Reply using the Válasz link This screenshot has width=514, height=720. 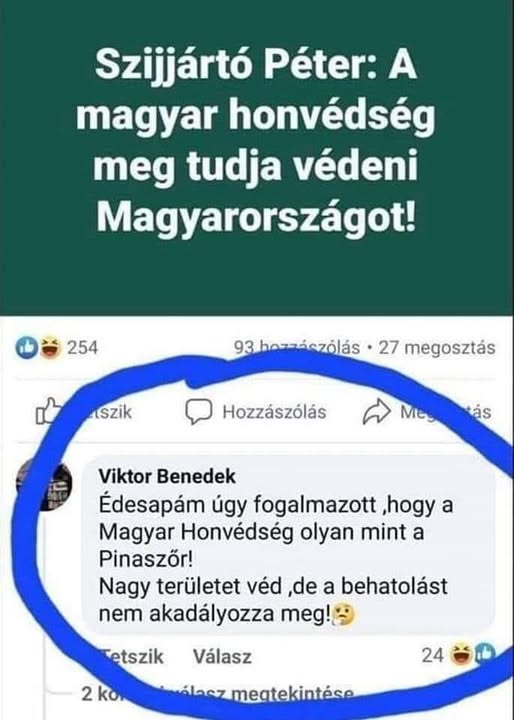pyautogui.click(x=222, y=657)
